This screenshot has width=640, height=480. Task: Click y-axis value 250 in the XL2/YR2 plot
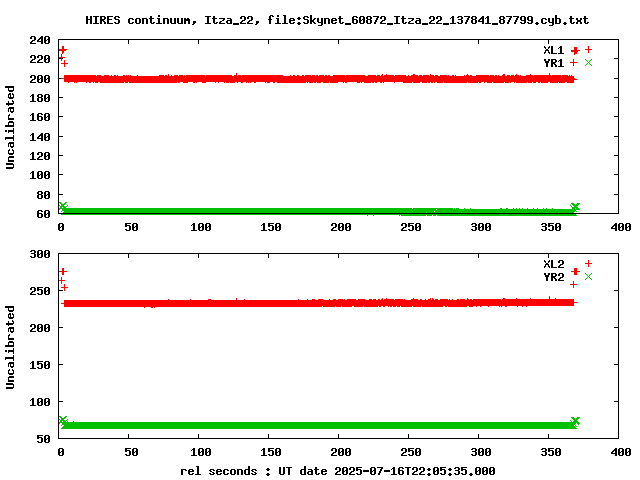(x=40, y=291)
